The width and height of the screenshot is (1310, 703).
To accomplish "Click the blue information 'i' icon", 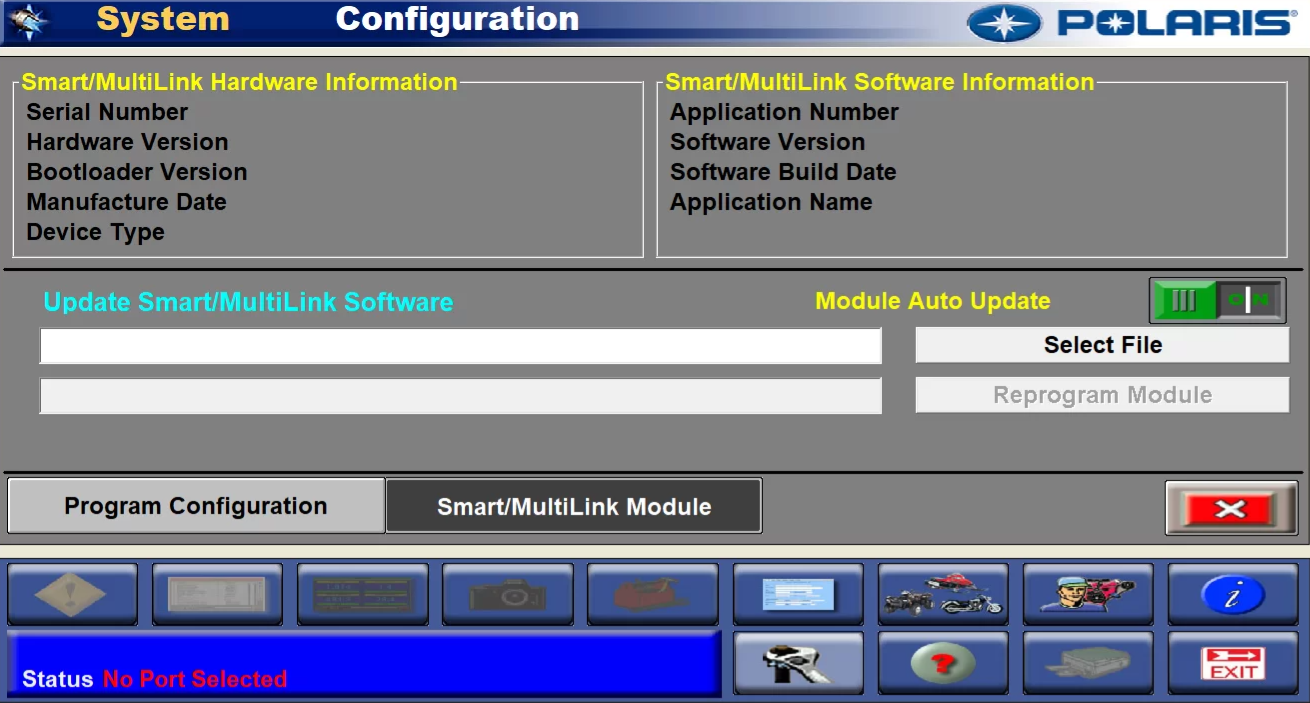I will [x=1232, y=594].
